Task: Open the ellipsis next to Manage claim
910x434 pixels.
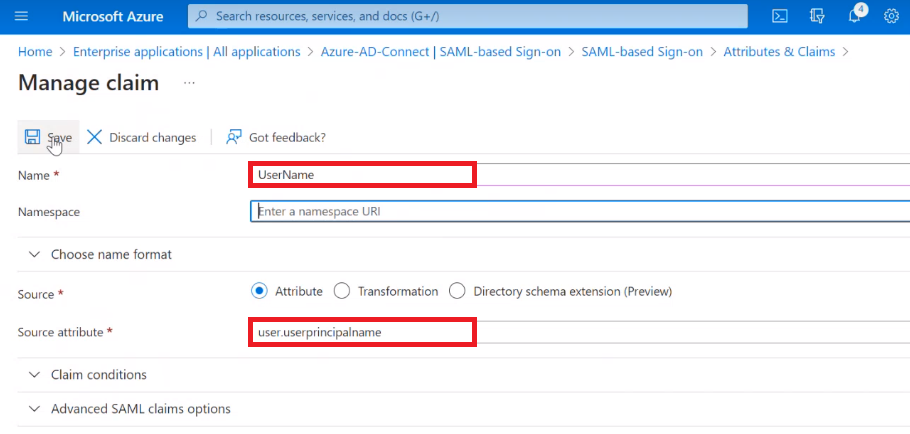Action: (189, 84)
